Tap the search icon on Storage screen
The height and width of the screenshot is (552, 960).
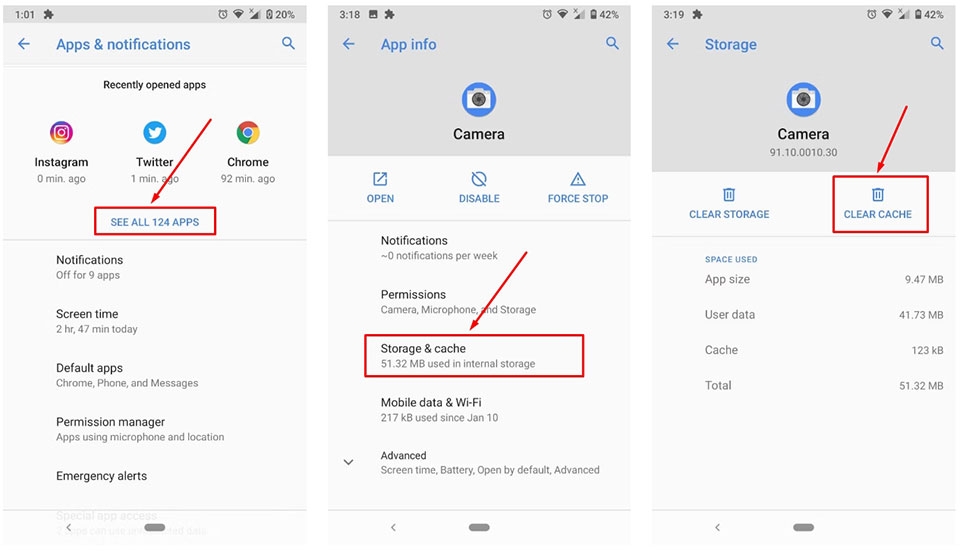click(x=937, y=43)
